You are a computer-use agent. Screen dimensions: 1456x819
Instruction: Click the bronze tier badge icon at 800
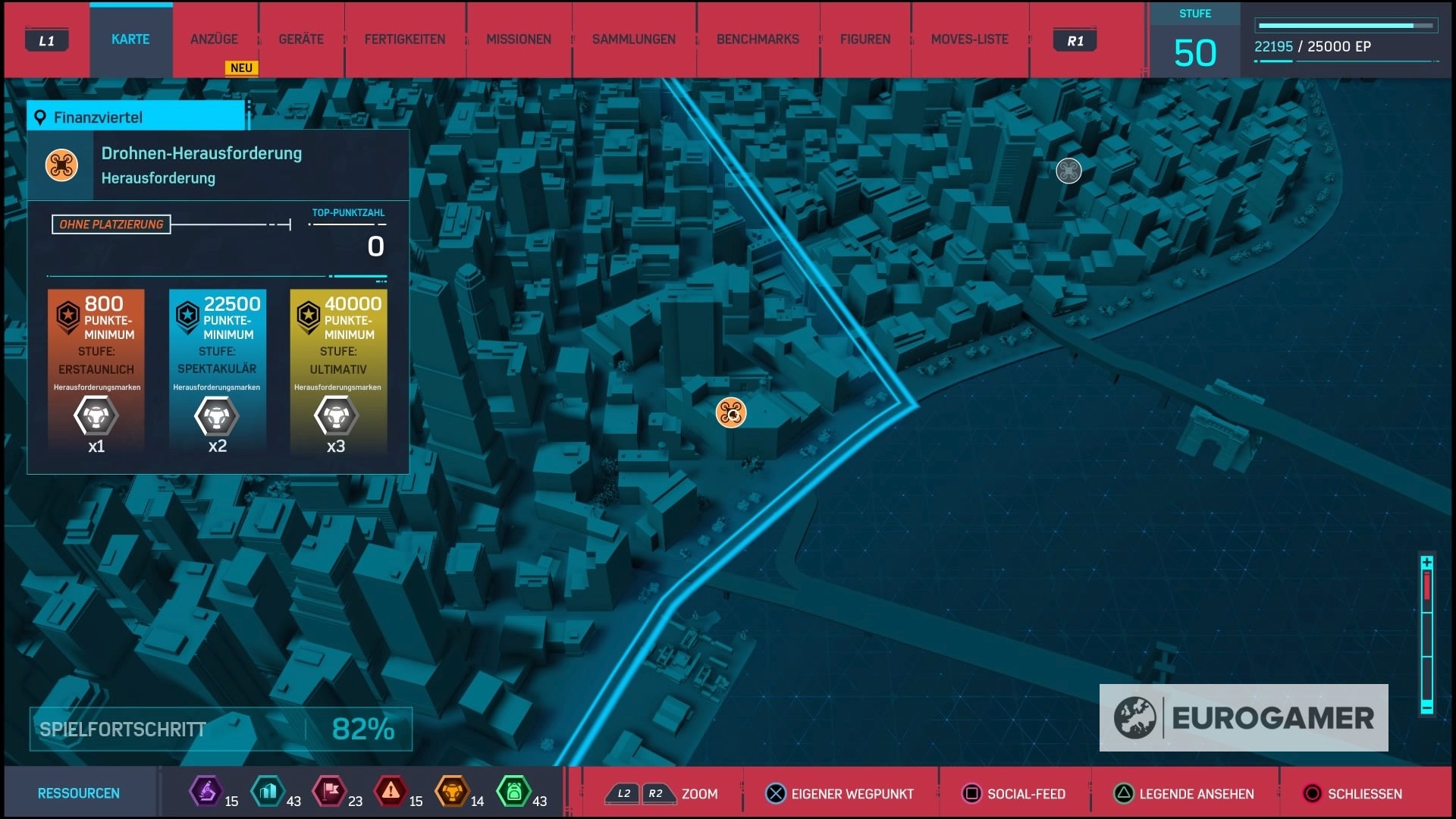pos(67,316)
